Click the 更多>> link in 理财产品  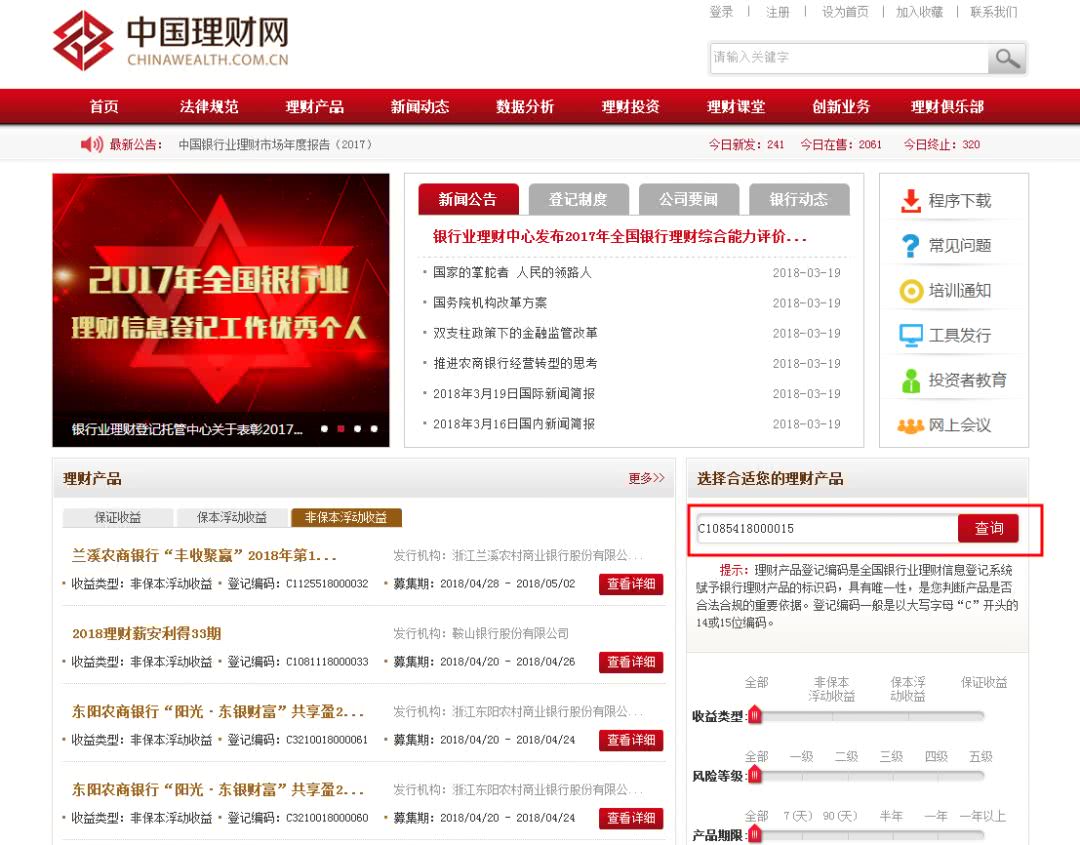pyautogui.click(x=647, y=478)
